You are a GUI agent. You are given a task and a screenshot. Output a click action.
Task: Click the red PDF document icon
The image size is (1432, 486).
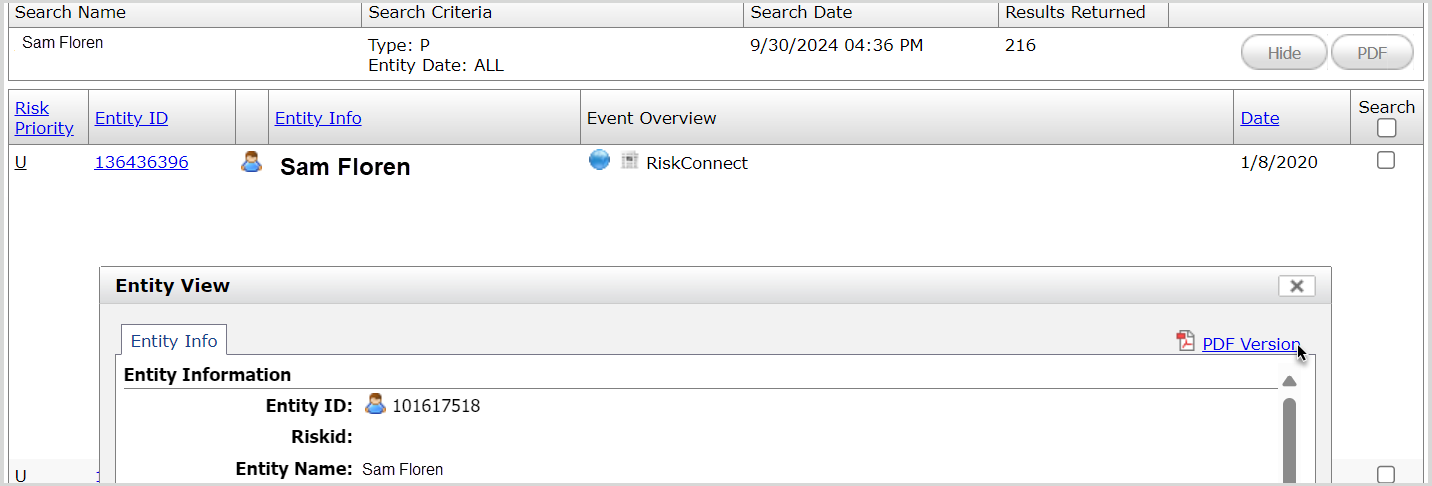point(1186,341)
